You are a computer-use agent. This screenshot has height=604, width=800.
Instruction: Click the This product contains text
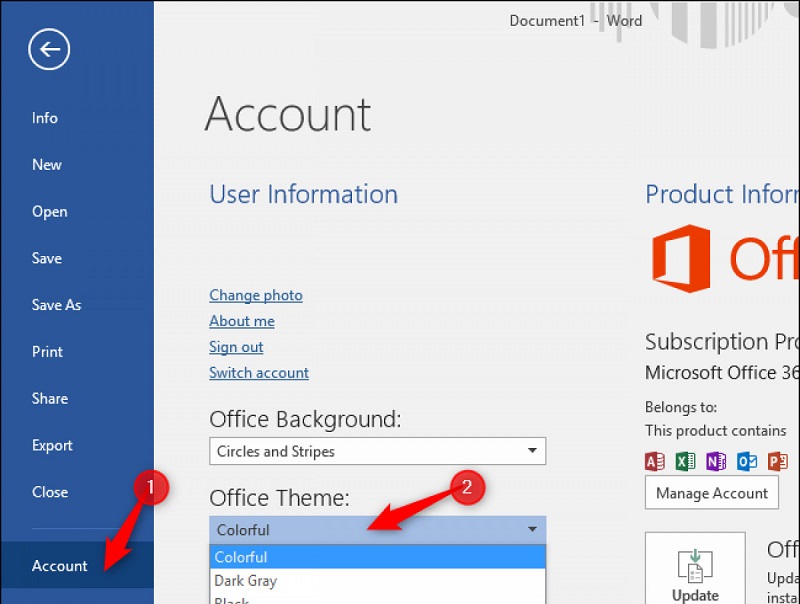click(x=715, y=431)
